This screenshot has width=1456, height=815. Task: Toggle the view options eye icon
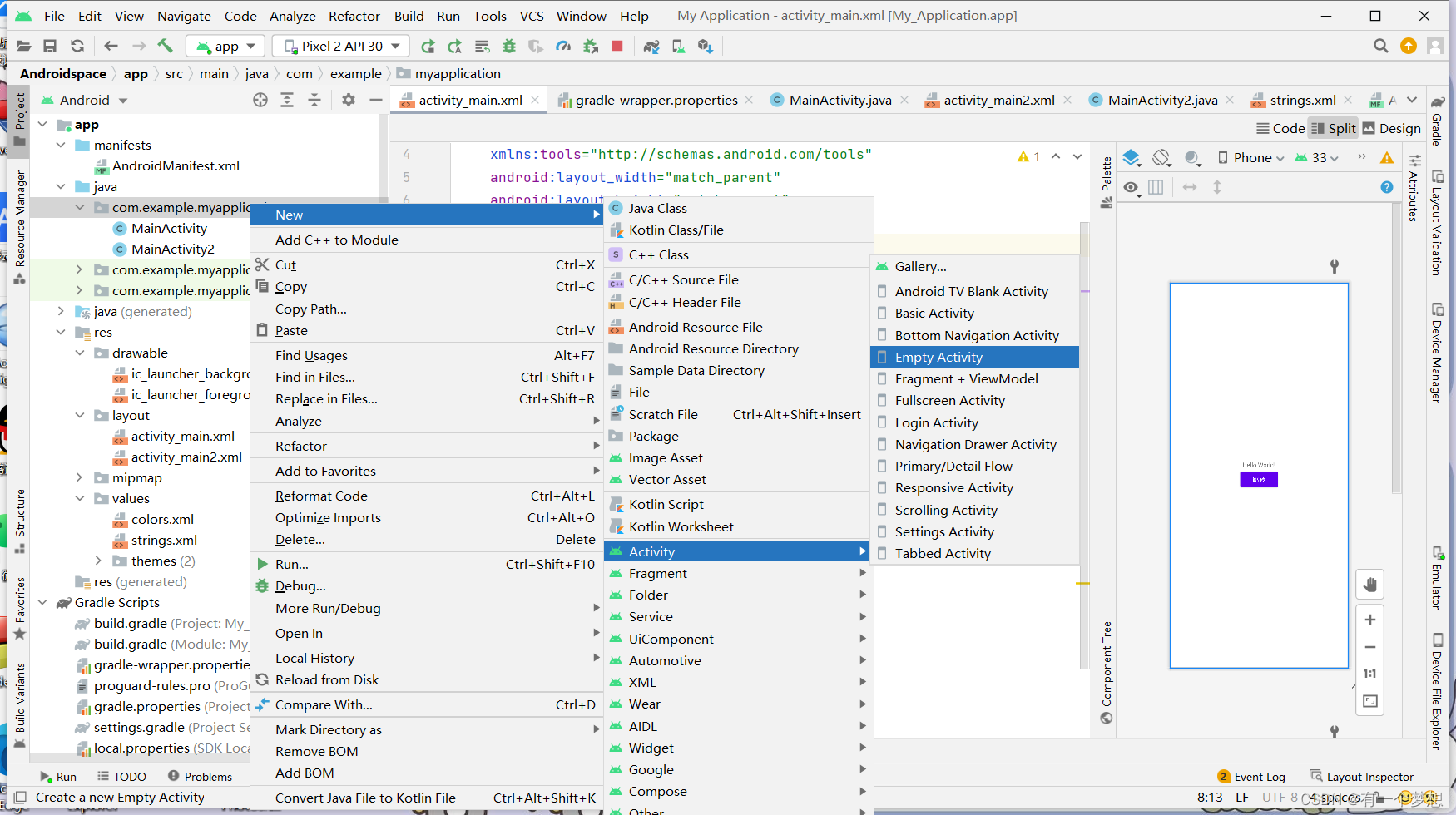[1131, 187]
